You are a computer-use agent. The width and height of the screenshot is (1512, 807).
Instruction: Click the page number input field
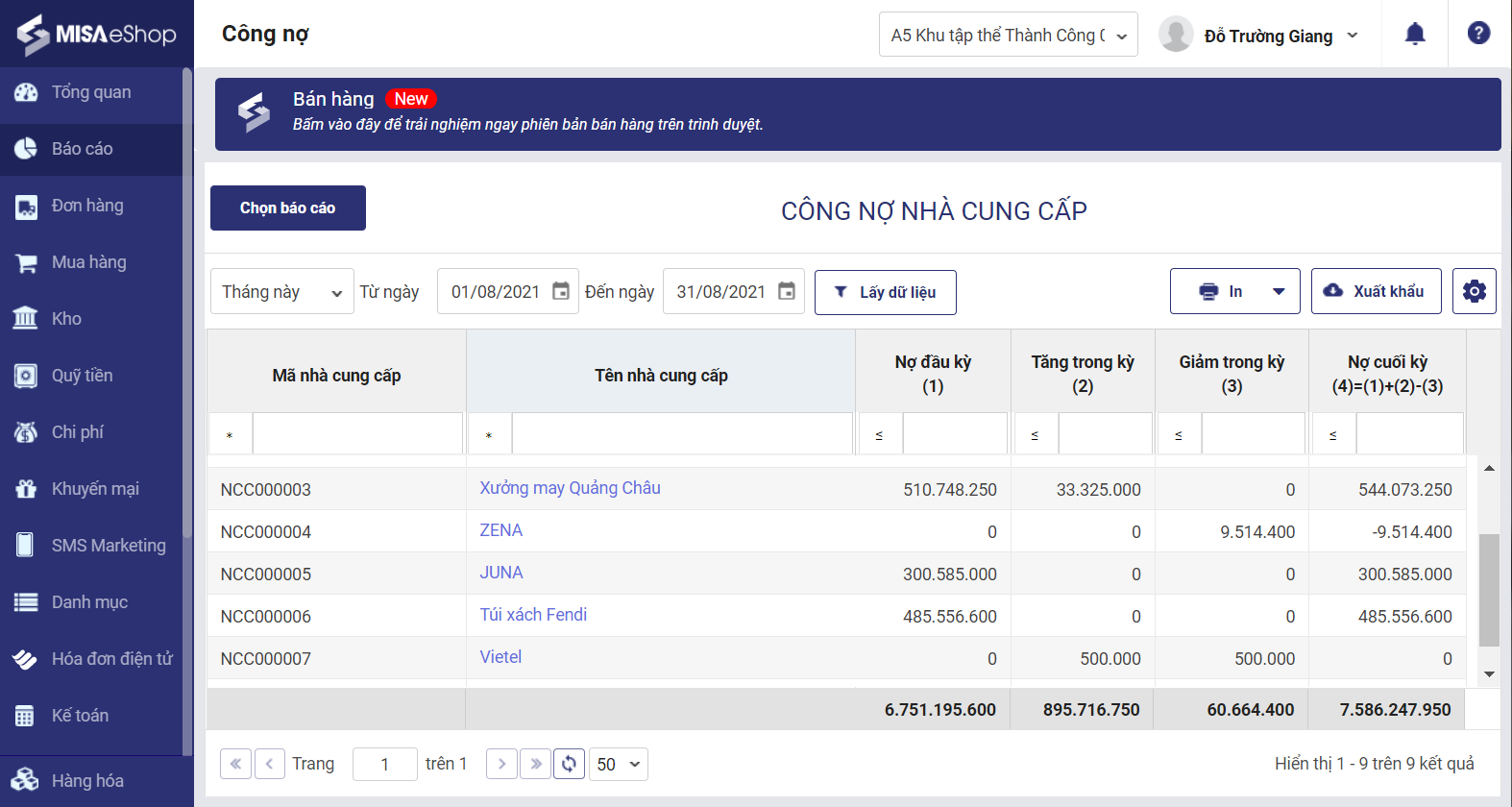(x=384, y=764)
